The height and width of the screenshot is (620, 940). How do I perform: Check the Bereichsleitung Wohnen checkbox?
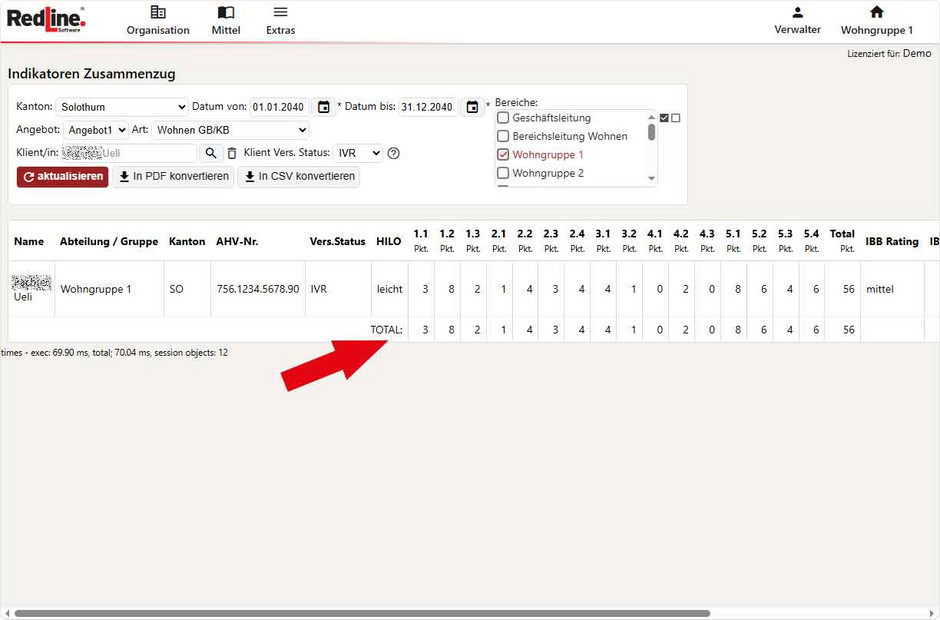504,136
